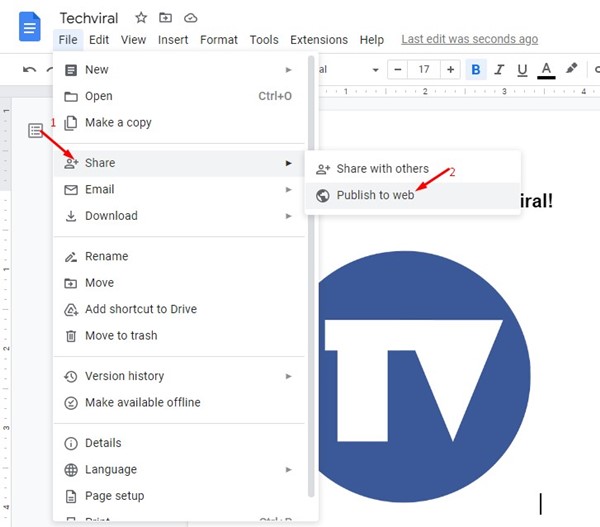The width and height of the screenshot is (600, 527).
Task: Star the Techviral document
Action: tap(141, 18)
